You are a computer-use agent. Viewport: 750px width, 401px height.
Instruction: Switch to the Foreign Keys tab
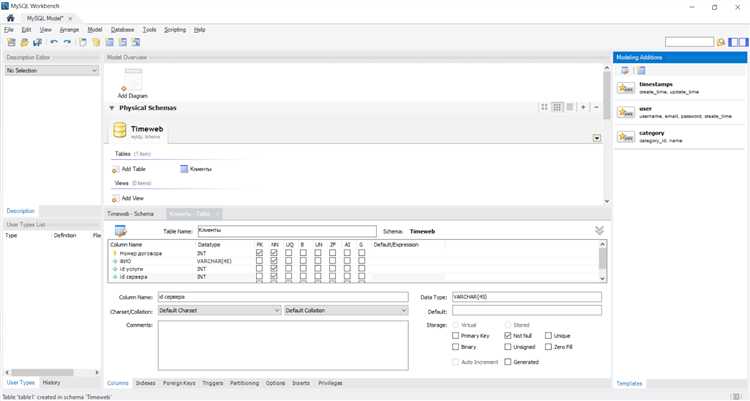pyautogui.click(x=179, y=383)
